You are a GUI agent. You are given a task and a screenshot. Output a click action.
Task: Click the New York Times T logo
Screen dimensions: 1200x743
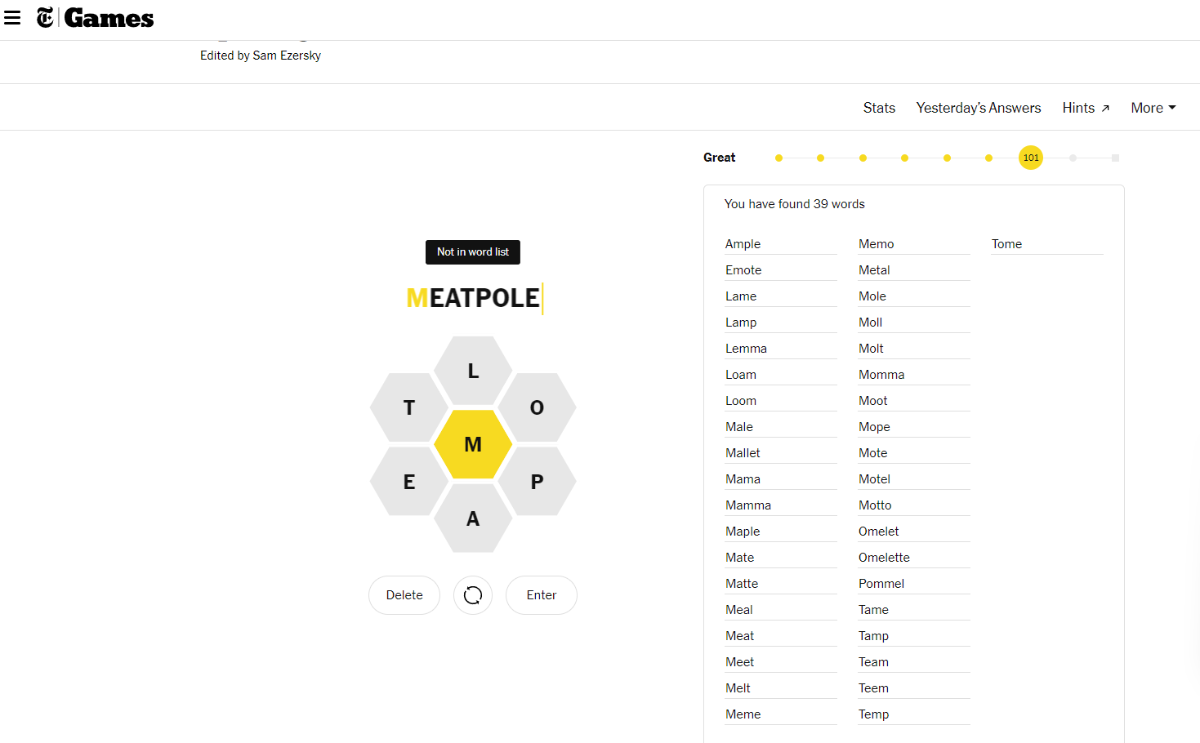pyautogui.click(x=46, y=18)
